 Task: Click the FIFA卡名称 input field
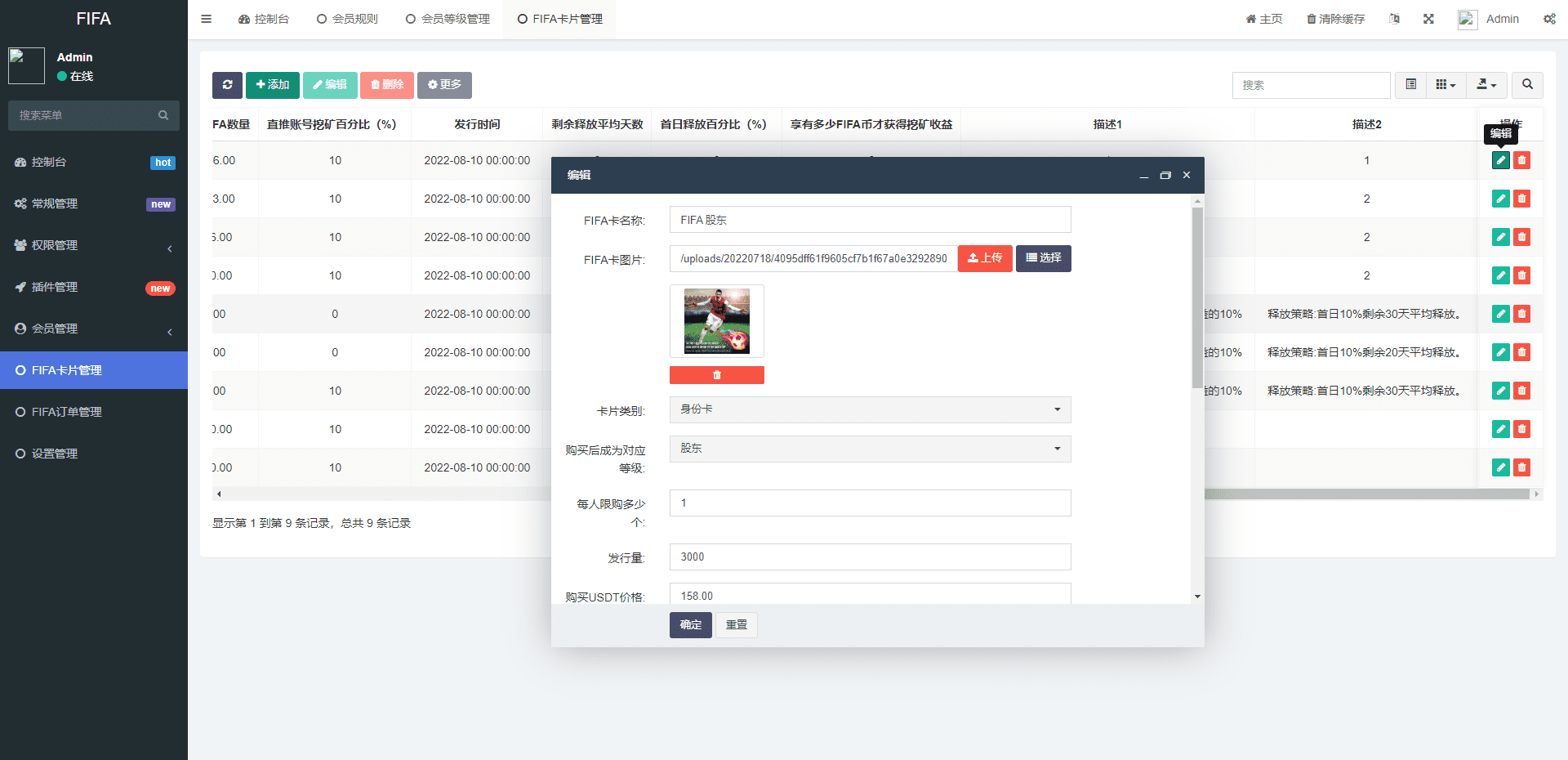(x=870, y=220)
